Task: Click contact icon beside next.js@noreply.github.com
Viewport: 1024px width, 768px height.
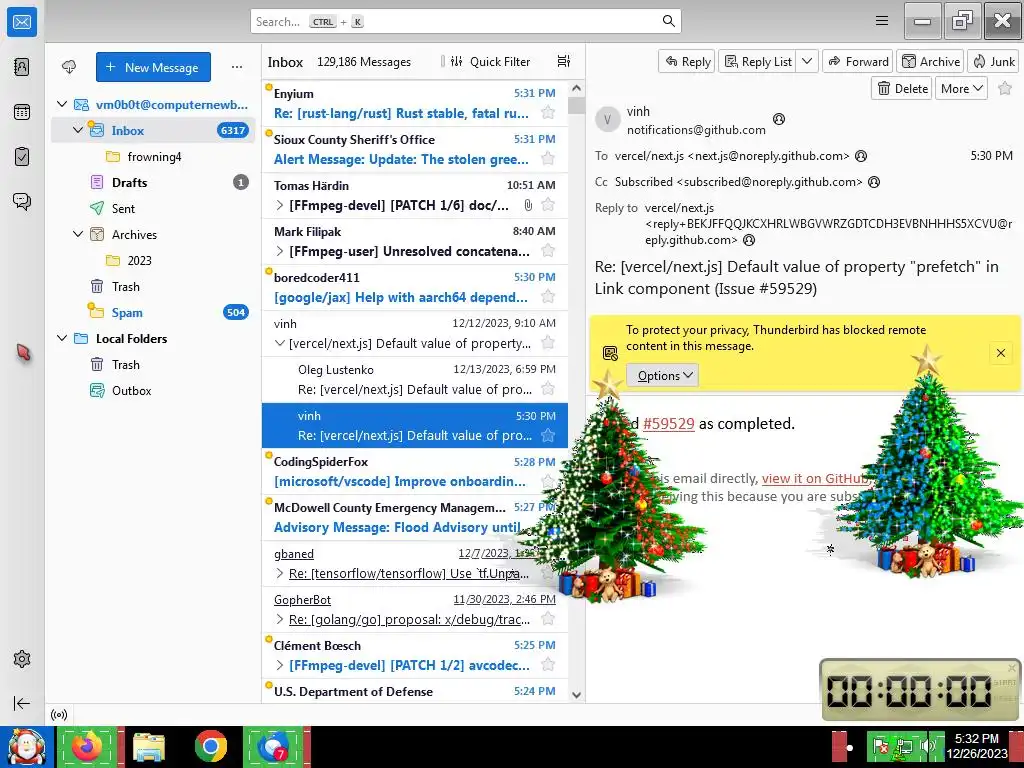Action: point(861,156)
